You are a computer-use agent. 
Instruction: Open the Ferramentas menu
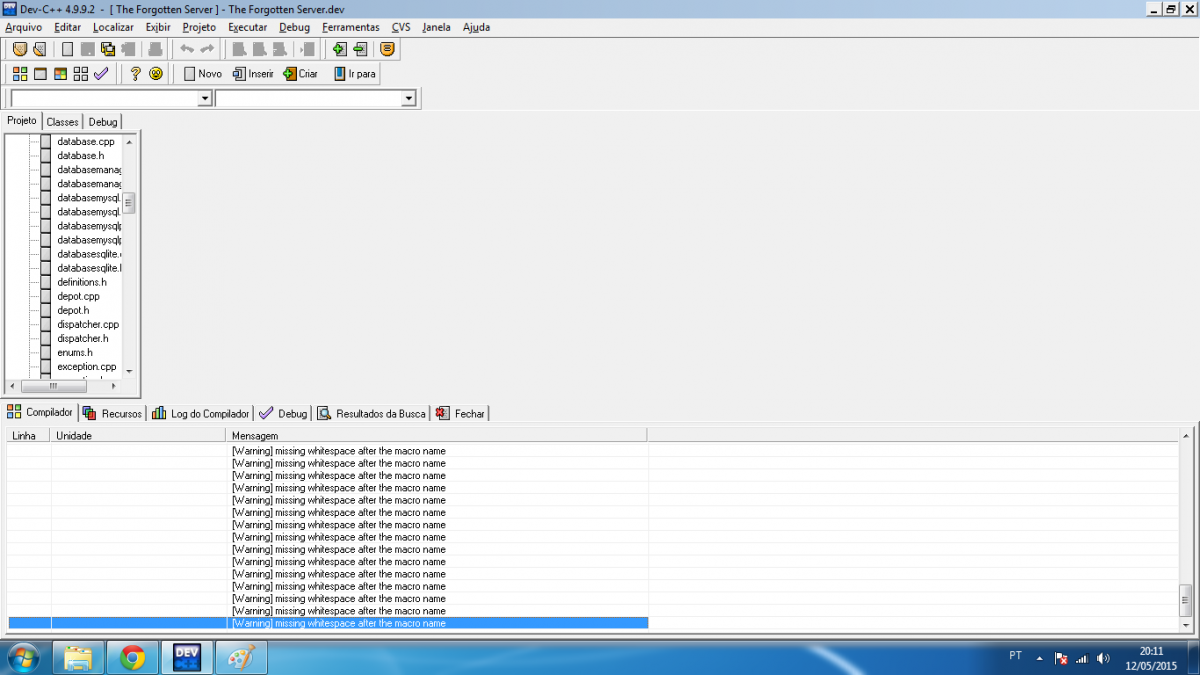[351, 27]
